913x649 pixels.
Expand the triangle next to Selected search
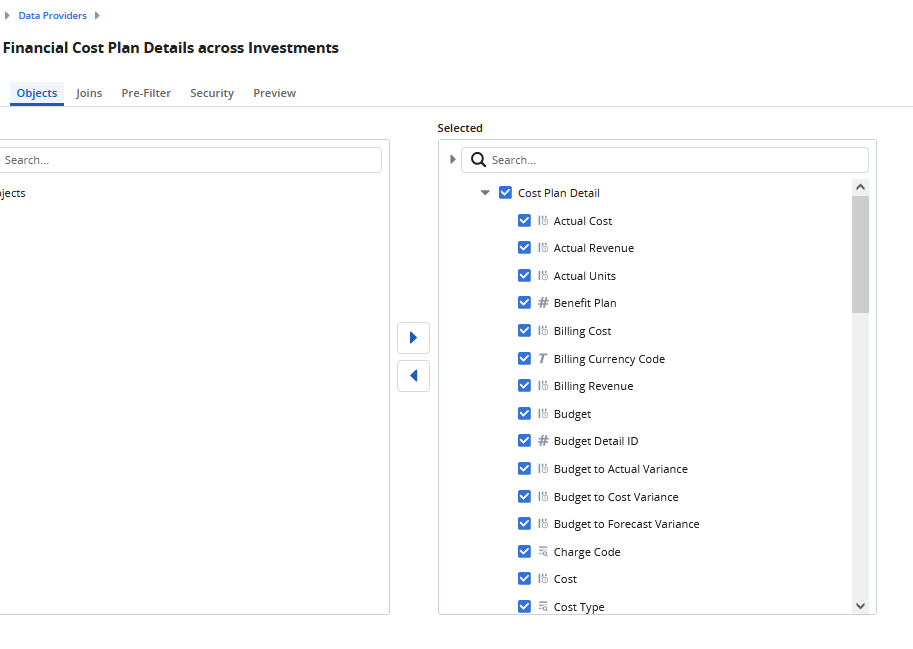click(452, 160)
